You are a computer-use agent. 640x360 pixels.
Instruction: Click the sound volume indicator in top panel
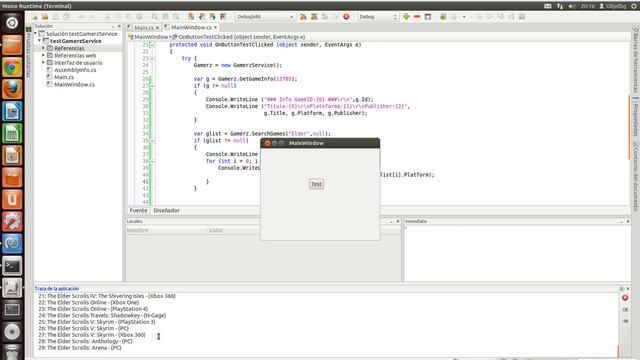pos(571,6)
